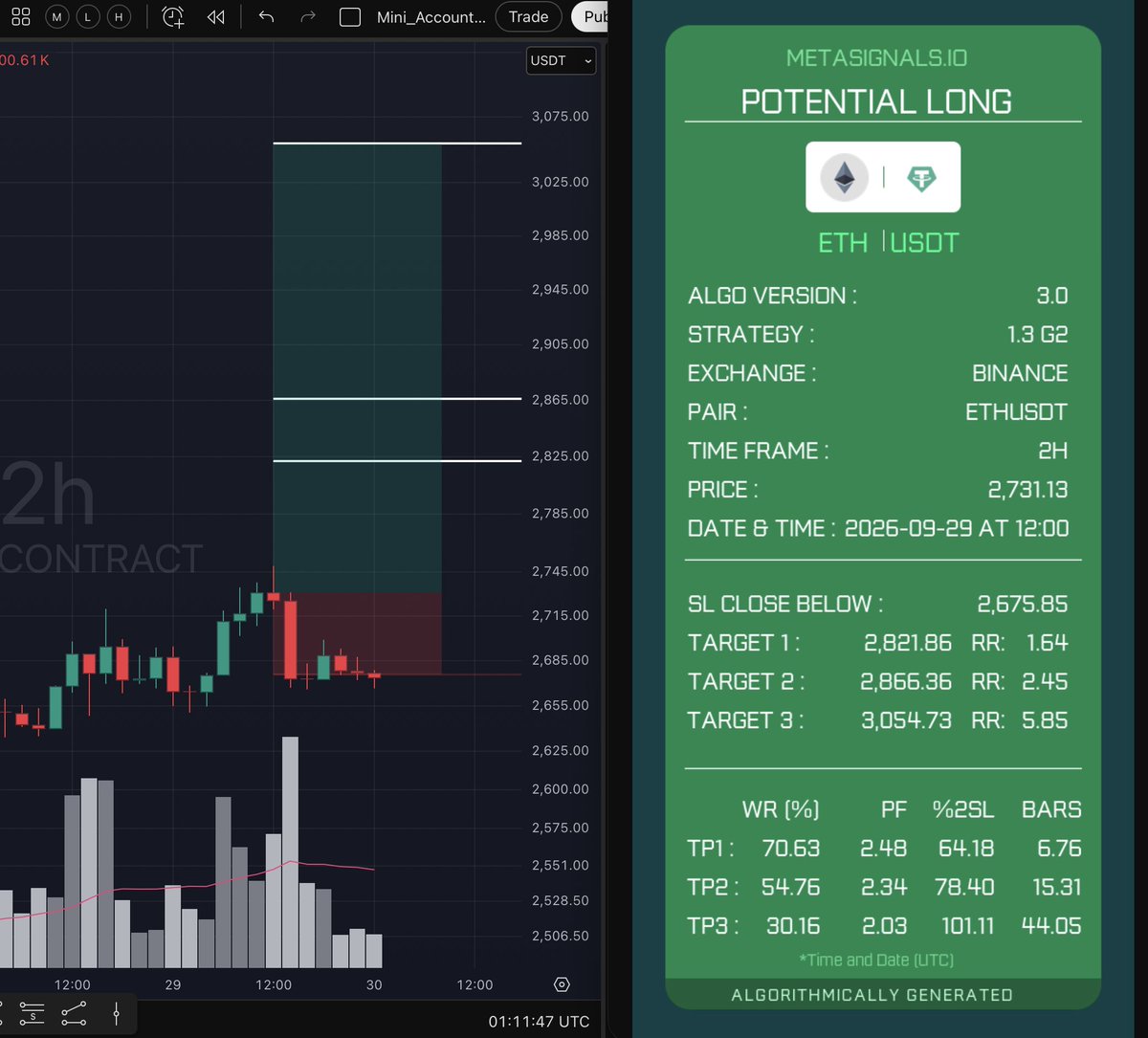This screenshot has height=1038, width=1148.
Task: Click the 2,506.50 price scale label
Action: tap(560, 936)
